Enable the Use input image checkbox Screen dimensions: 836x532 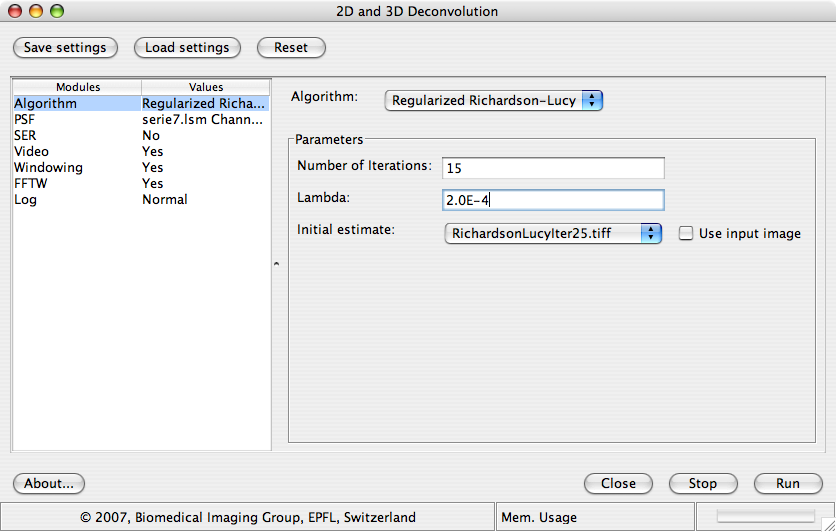point(686,233)
